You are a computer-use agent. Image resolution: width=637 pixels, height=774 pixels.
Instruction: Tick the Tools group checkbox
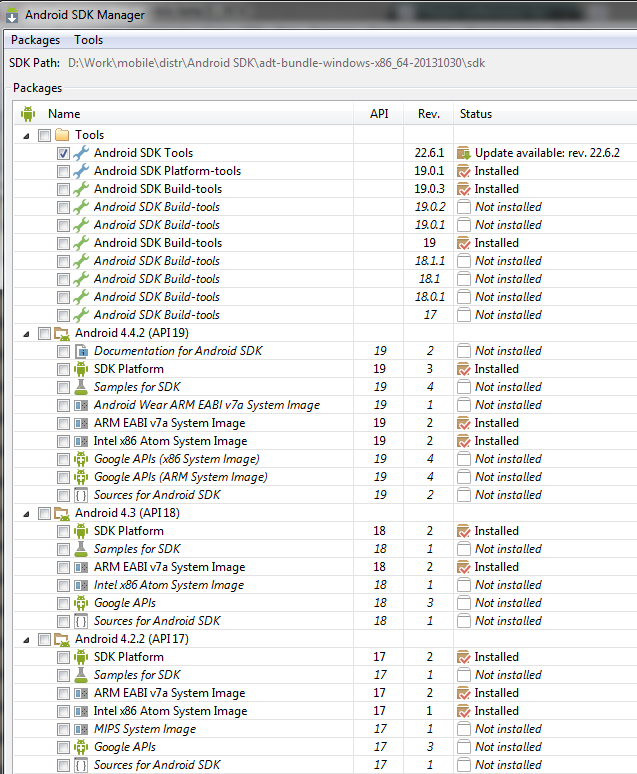point(44,135)
